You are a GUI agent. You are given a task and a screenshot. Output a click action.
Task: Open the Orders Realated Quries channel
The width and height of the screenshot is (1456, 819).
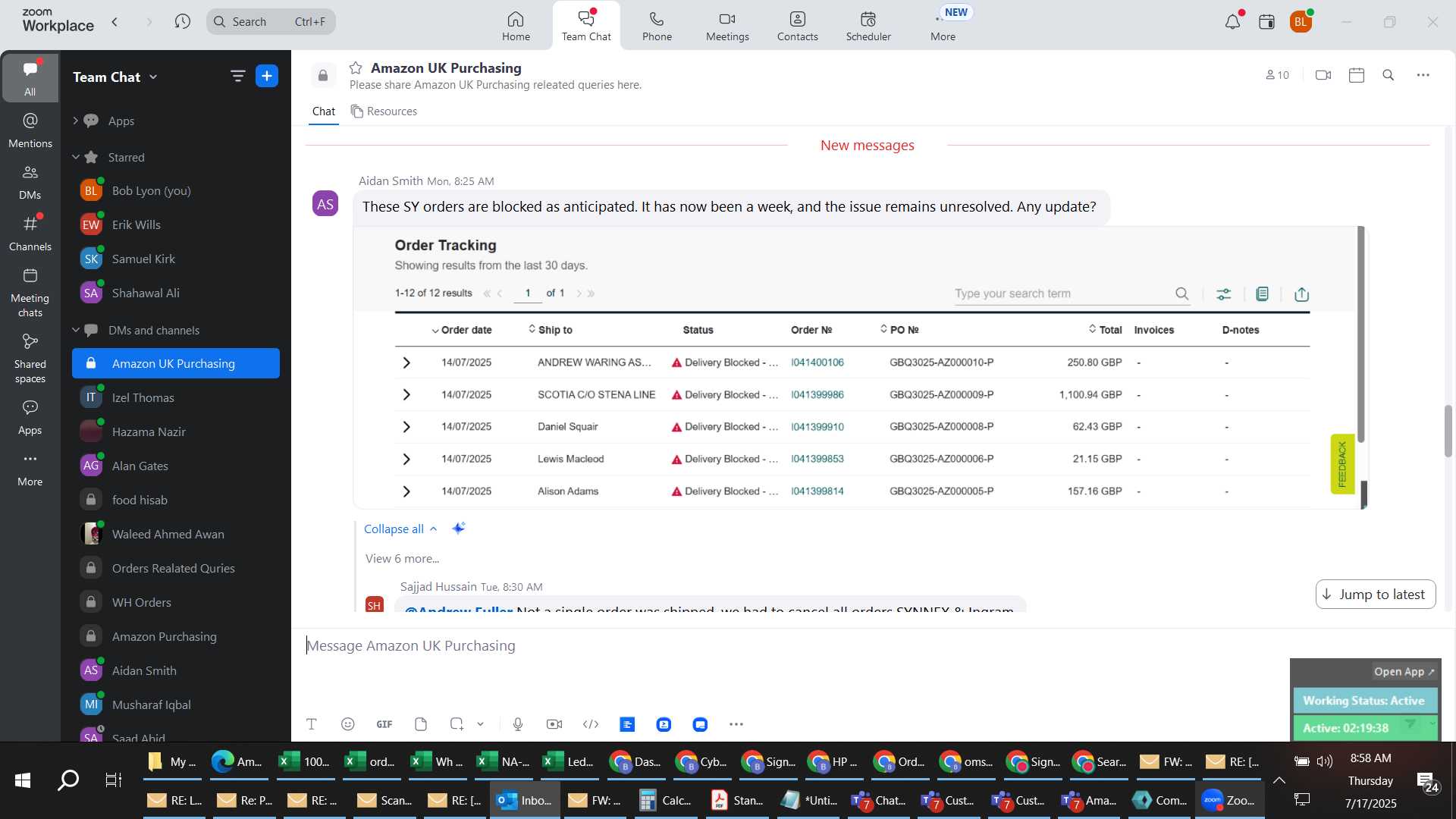[x=176, y=568]
